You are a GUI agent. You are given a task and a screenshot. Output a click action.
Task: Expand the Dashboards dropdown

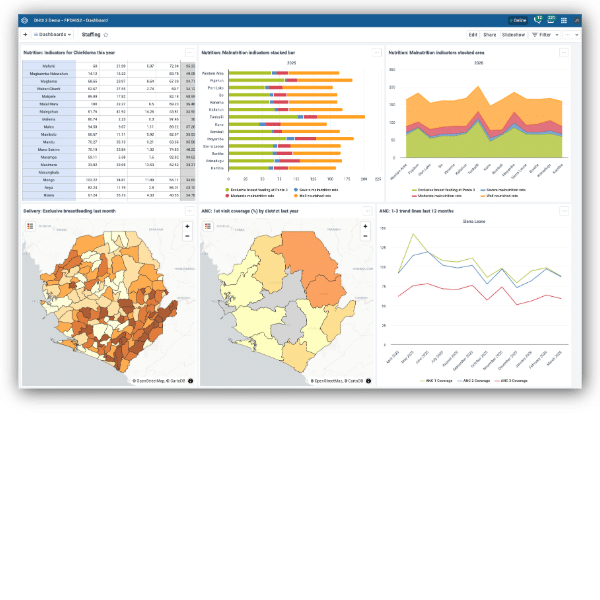[x=50, y=34]
